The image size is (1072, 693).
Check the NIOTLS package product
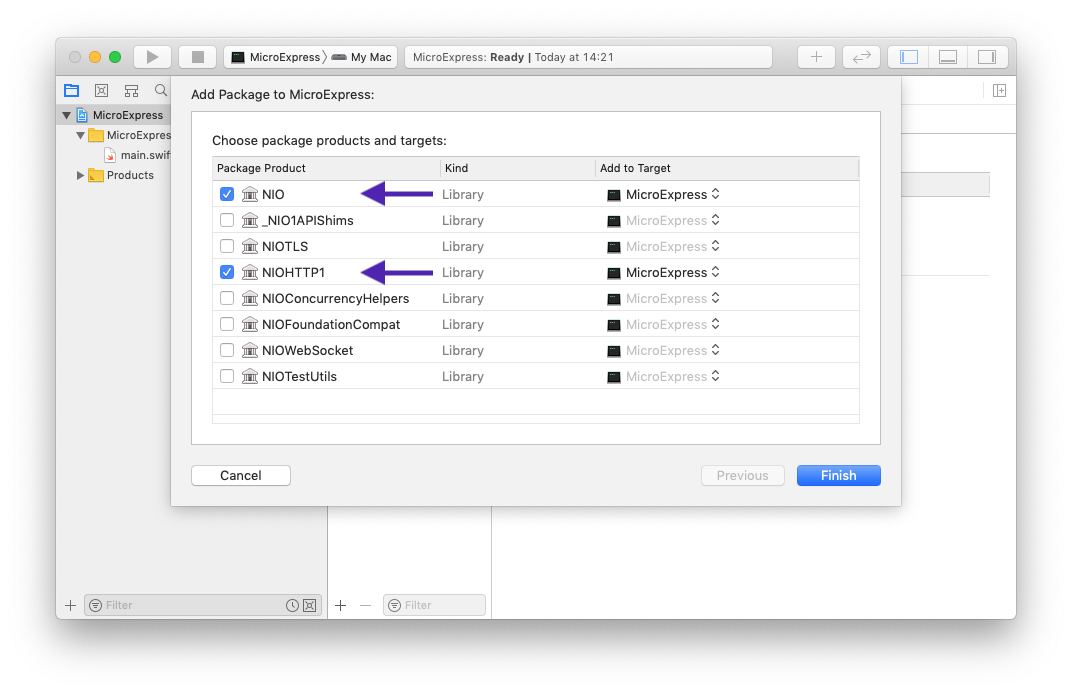pyautogui.click(x=227, y=246)
